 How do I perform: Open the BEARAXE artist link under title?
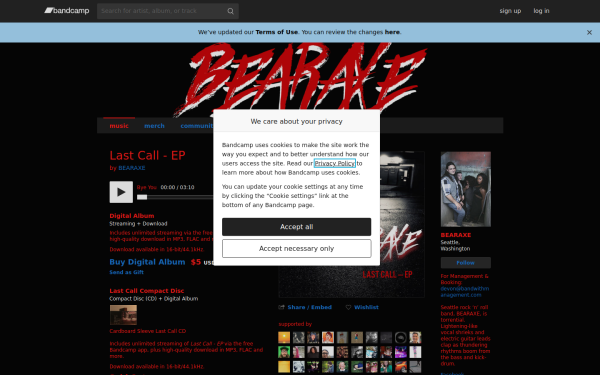tap(132, 168)
